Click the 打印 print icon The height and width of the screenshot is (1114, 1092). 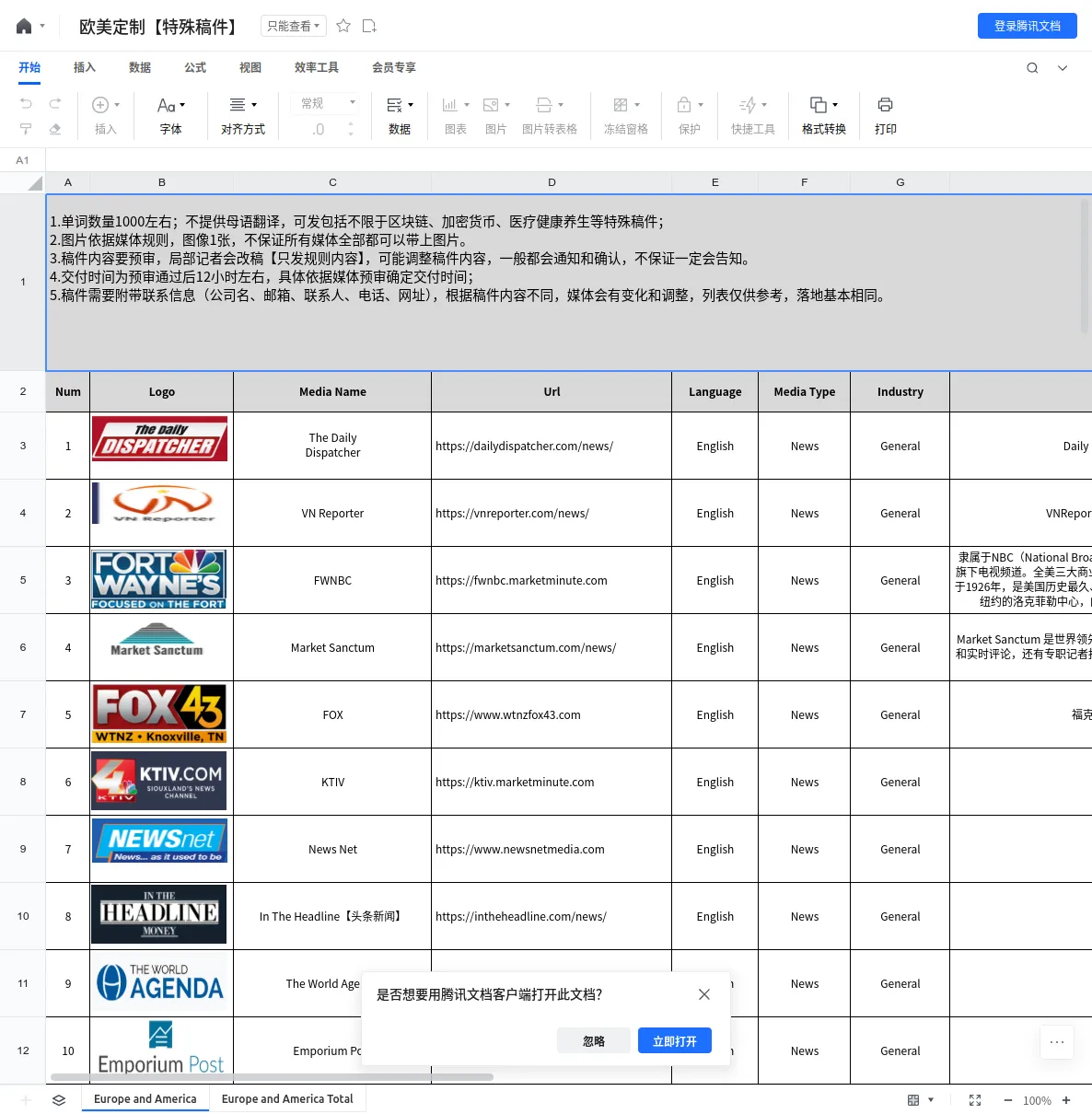(886, 105)
